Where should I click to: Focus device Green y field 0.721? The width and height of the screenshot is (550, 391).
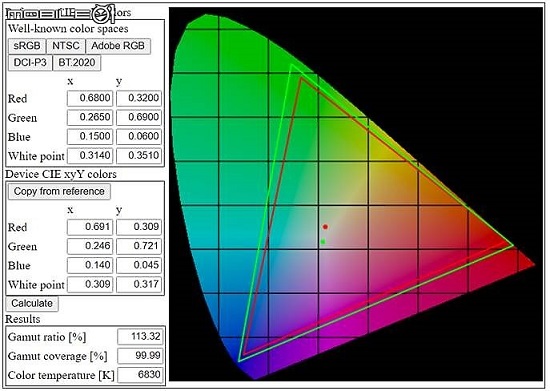pos(139,246)
